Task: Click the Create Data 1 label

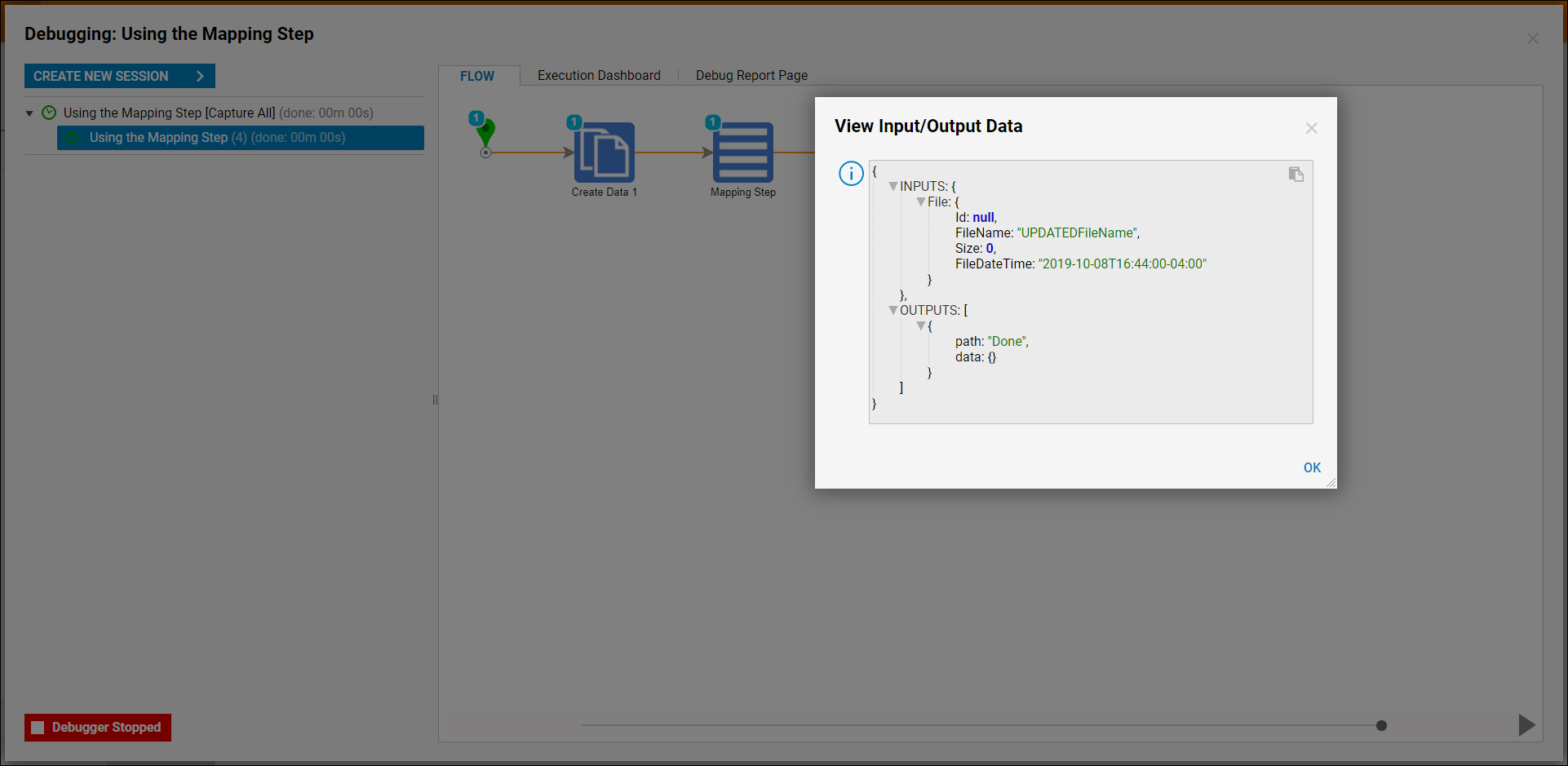Action: (604, 192)
